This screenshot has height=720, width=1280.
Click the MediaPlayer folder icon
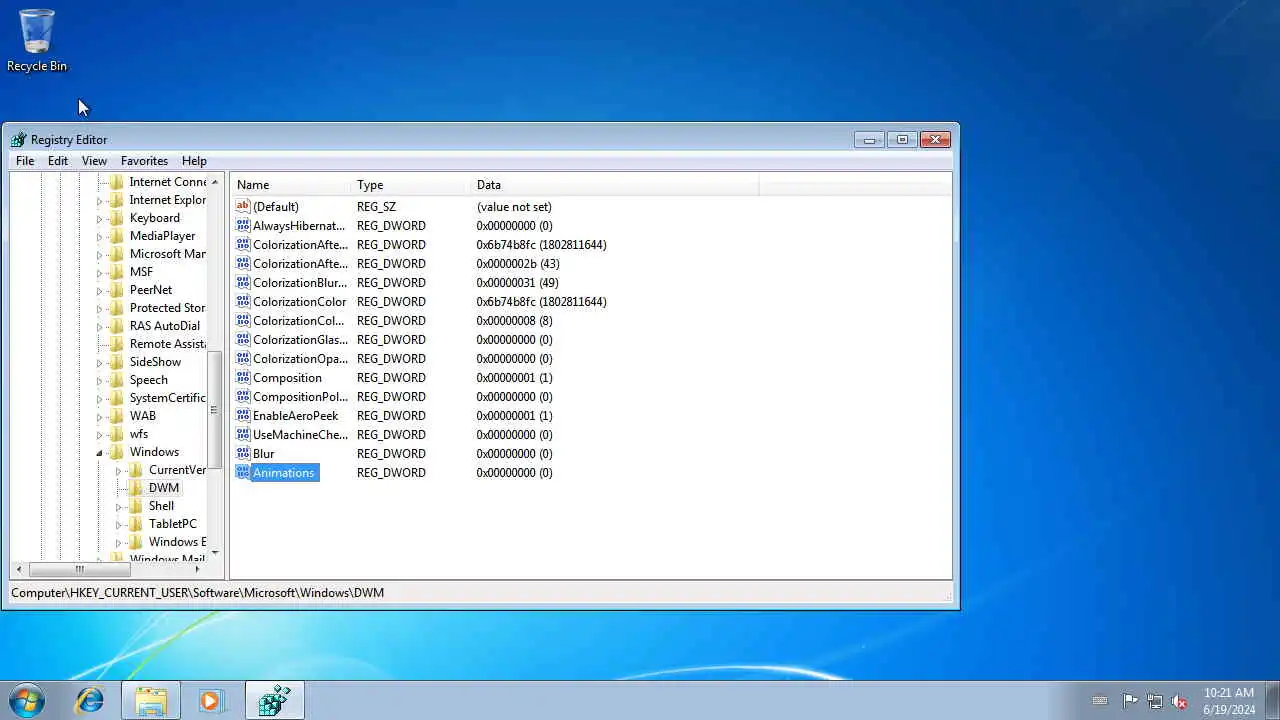117,236
